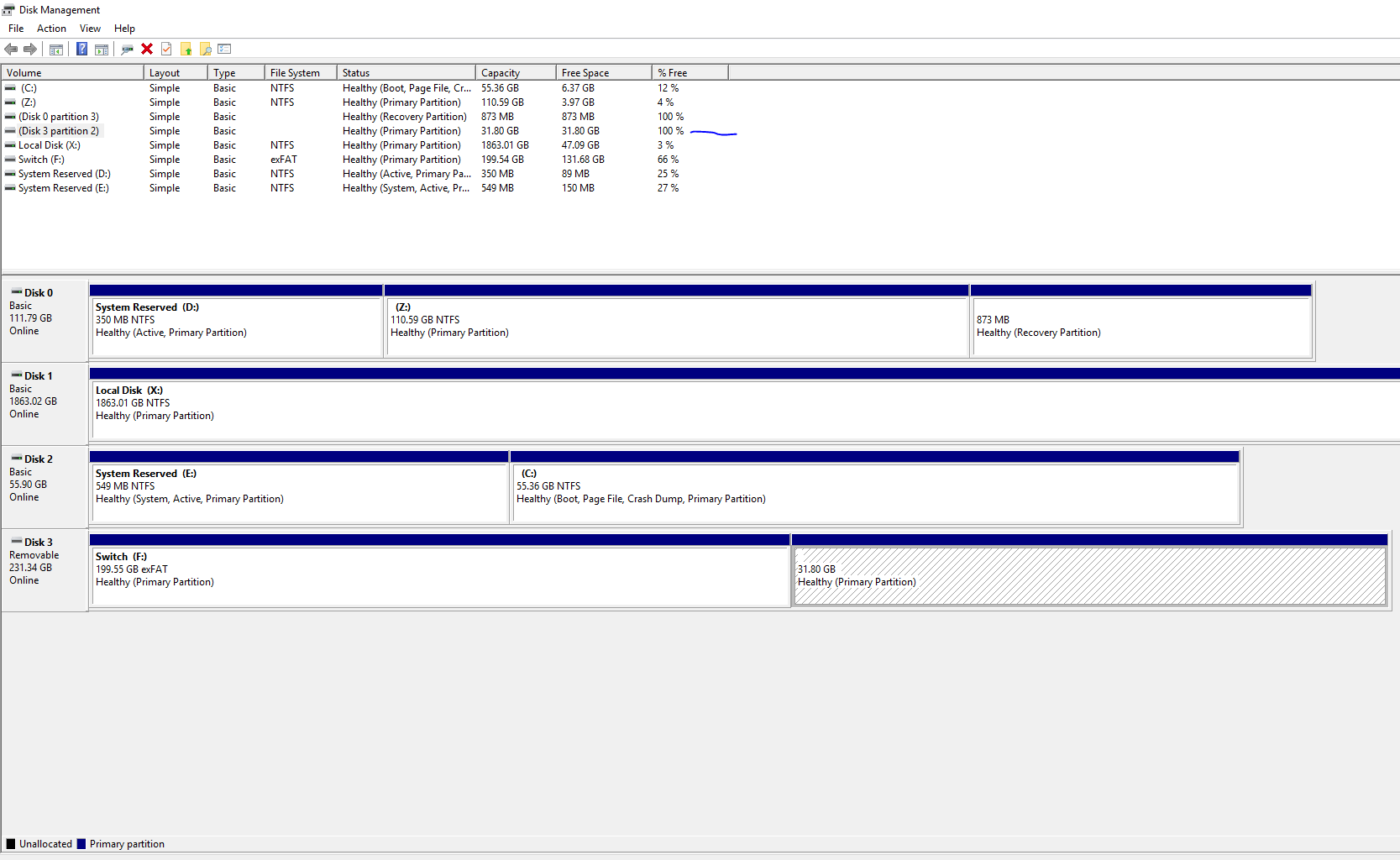Select the Switch (F:) exFAT partition block
The width and height of the screenshot is (1400, 860).
pyautogui.click(x=439, y=570)
